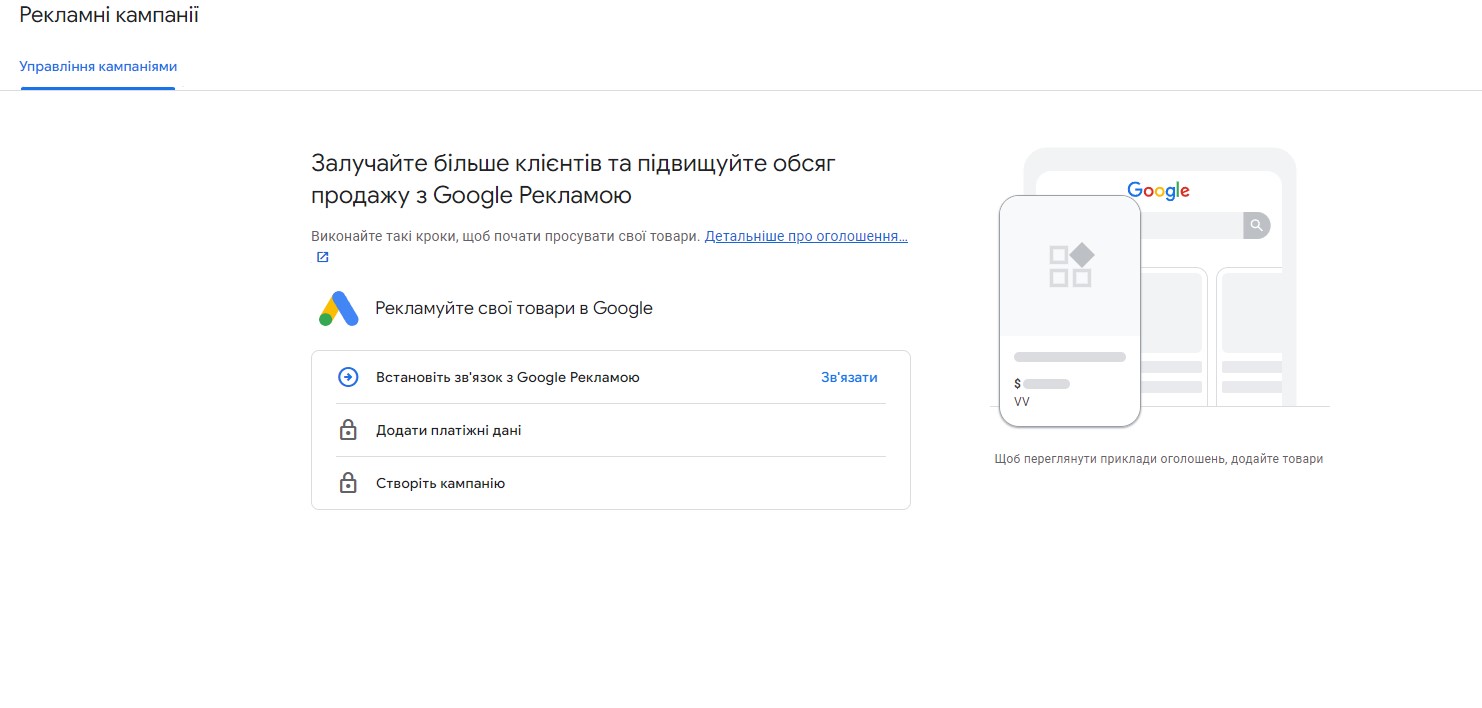Click the Google Ads logo icon
Viewport: 1482px width, 708px height.
click(339, 309)
